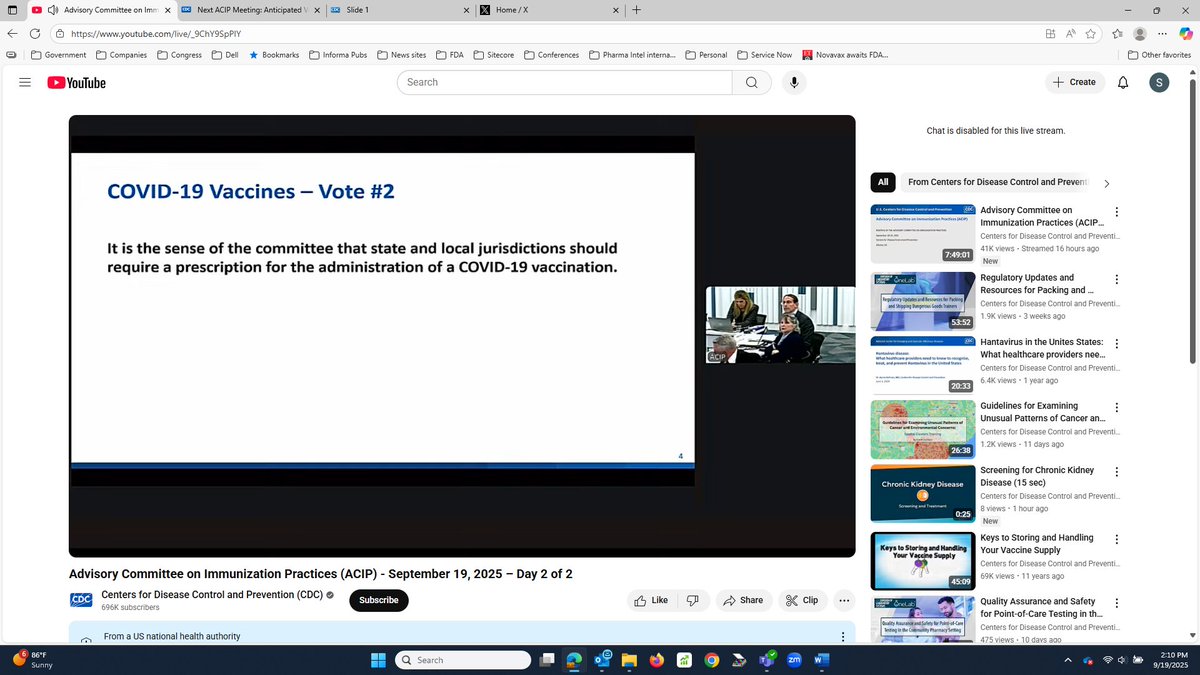Refresh the page in the browser

click(x=35, y=33)
